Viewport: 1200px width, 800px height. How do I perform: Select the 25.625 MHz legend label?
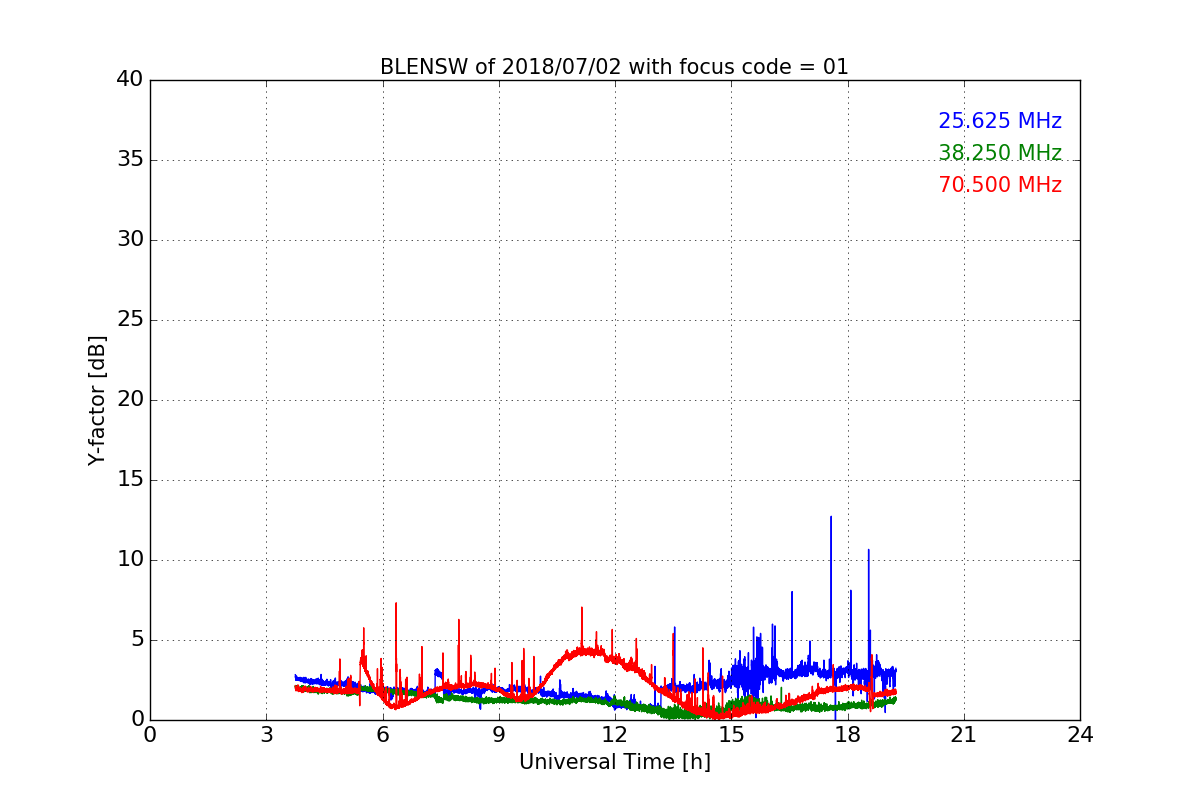pyautogui.click(x=1000, y=121)
